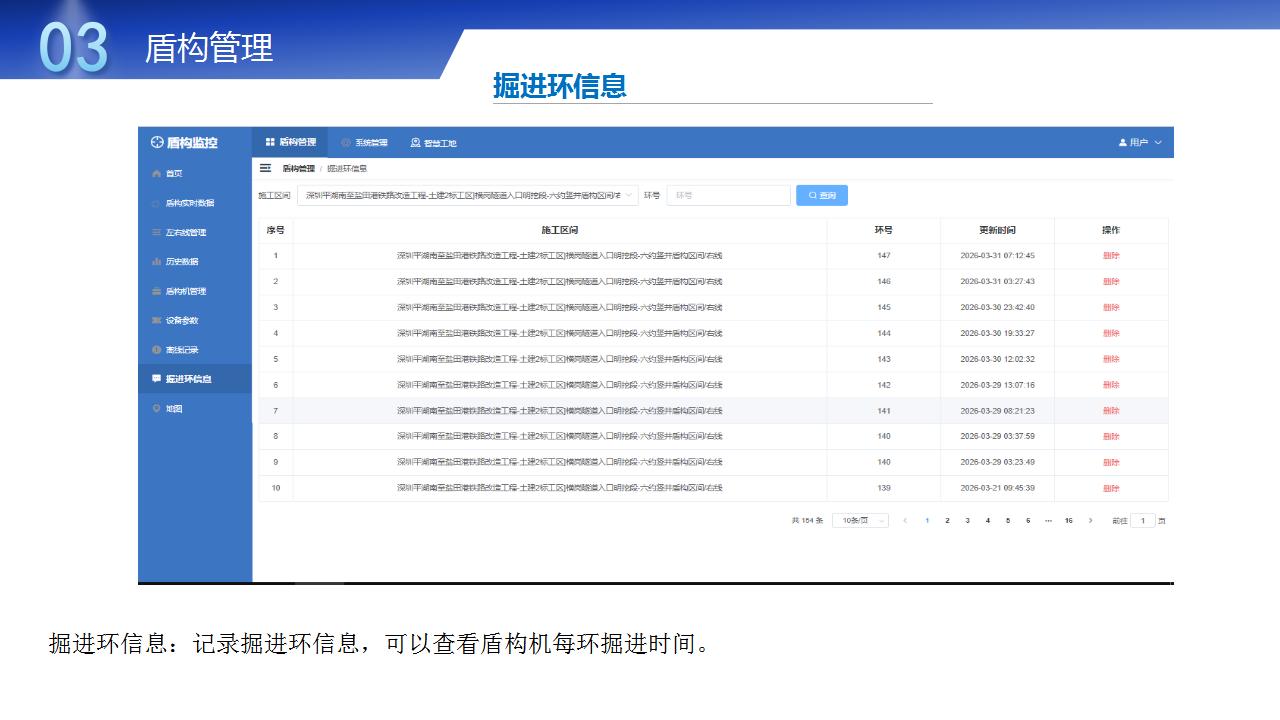
Task: Click the 查询 search button
Action: pos(821,196)
